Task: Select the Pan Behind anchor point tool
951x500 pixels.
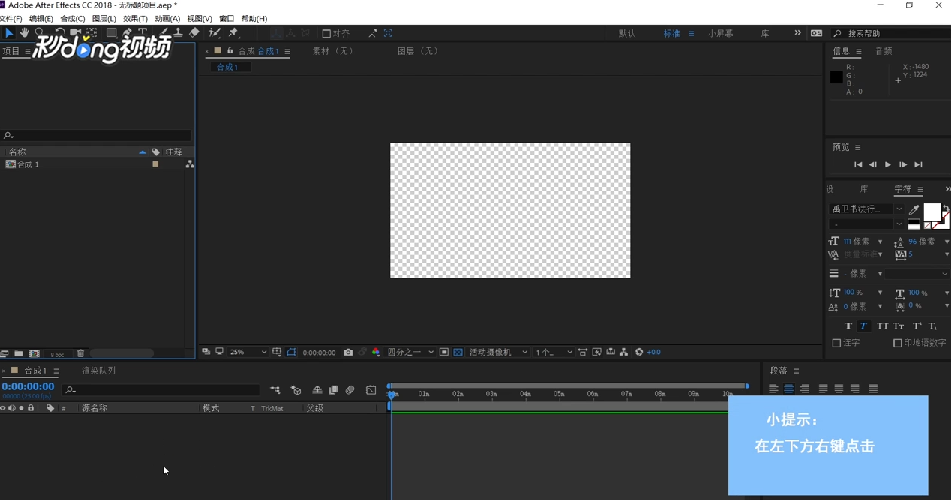Action: click(92, 33)
